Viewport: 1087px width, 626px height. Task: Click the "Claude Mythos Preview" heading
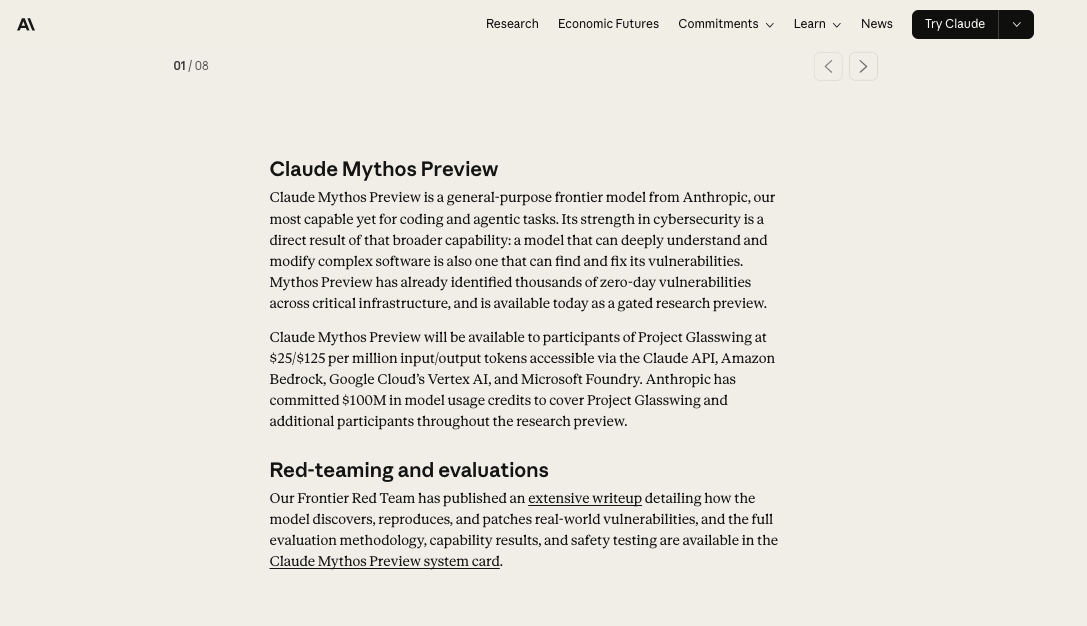click(383, 169)
